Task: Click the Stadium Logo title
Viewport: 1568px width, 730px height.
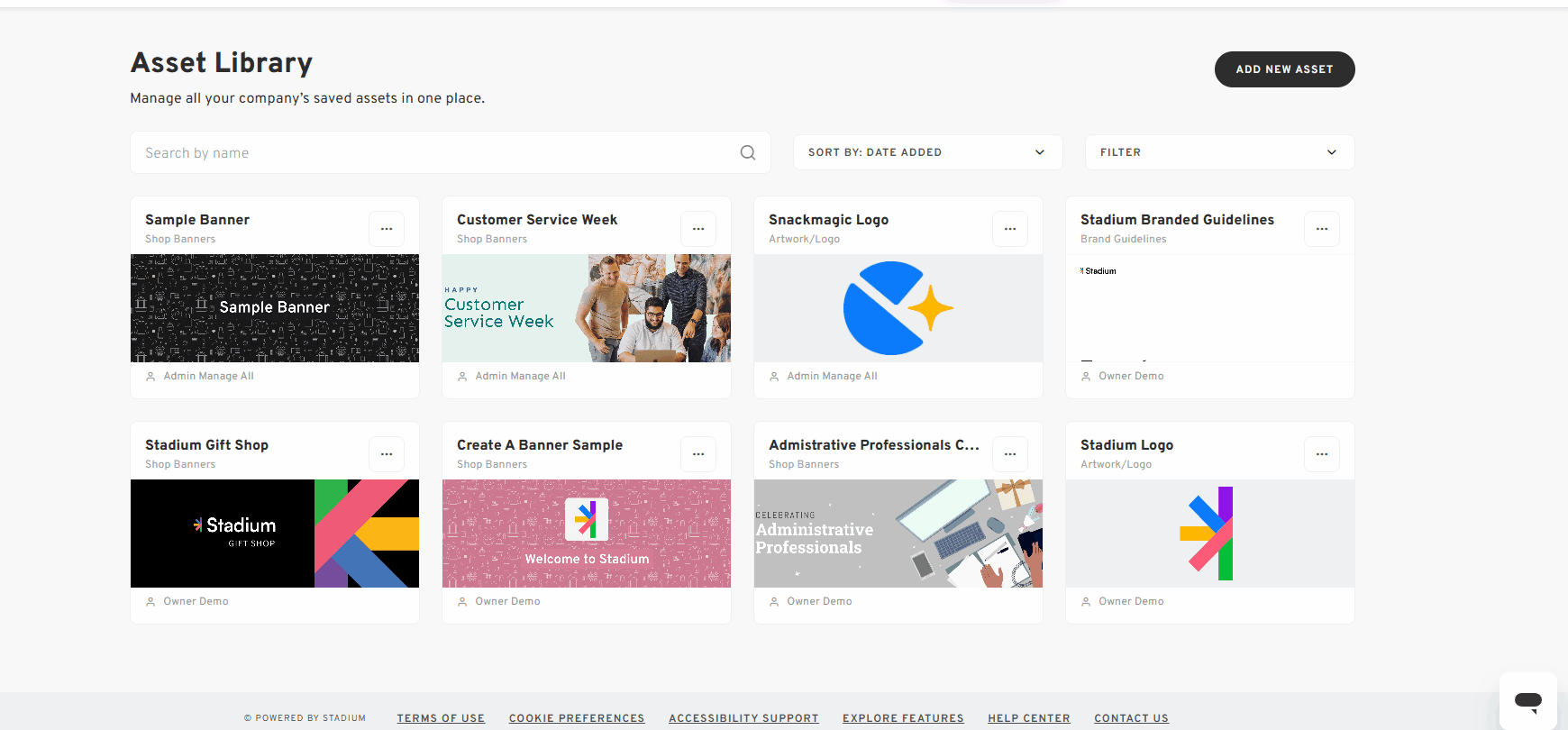Action: coord(1126,445)
